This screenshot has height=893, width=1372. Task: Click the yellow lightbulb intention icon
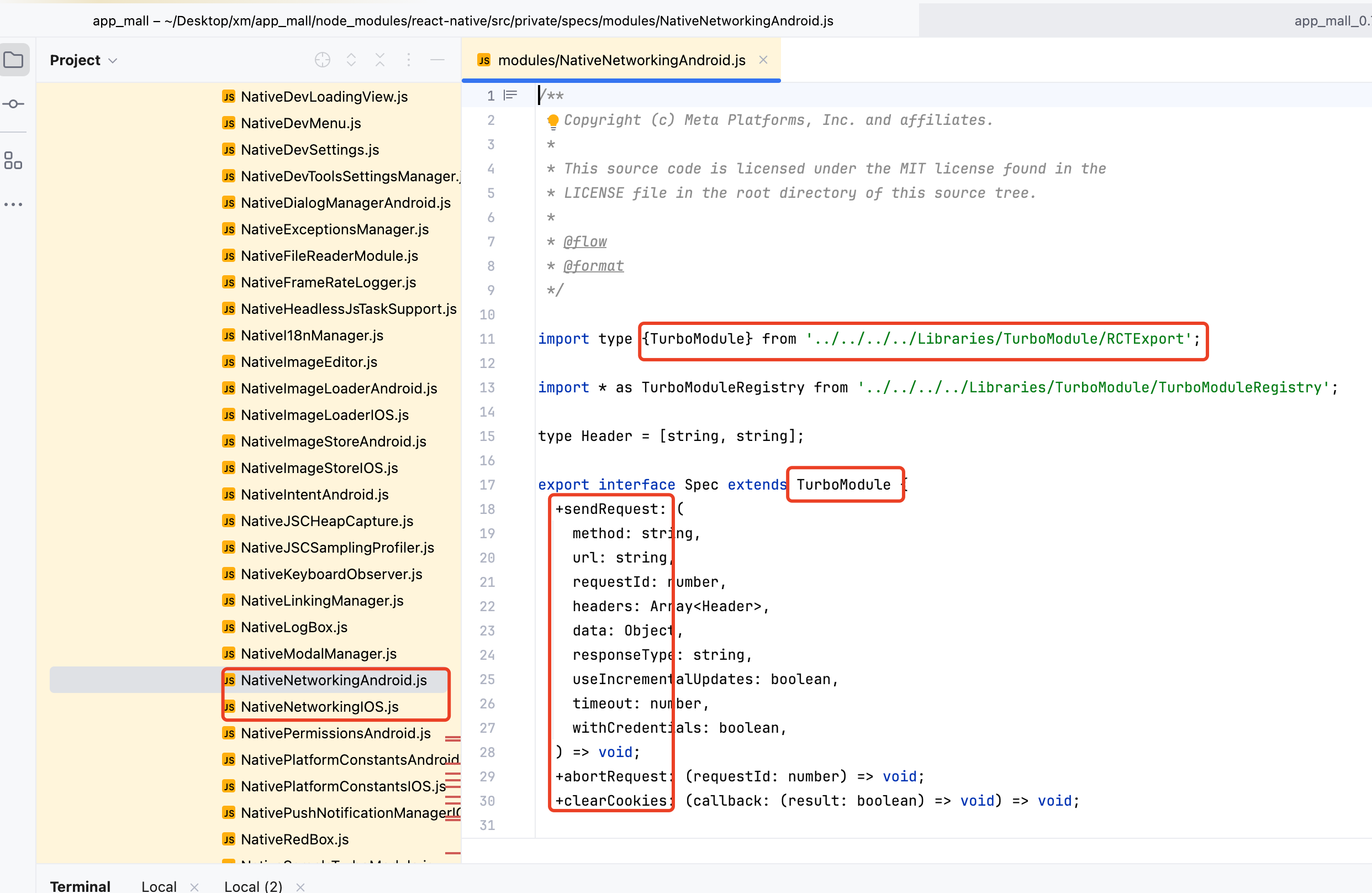553,120
